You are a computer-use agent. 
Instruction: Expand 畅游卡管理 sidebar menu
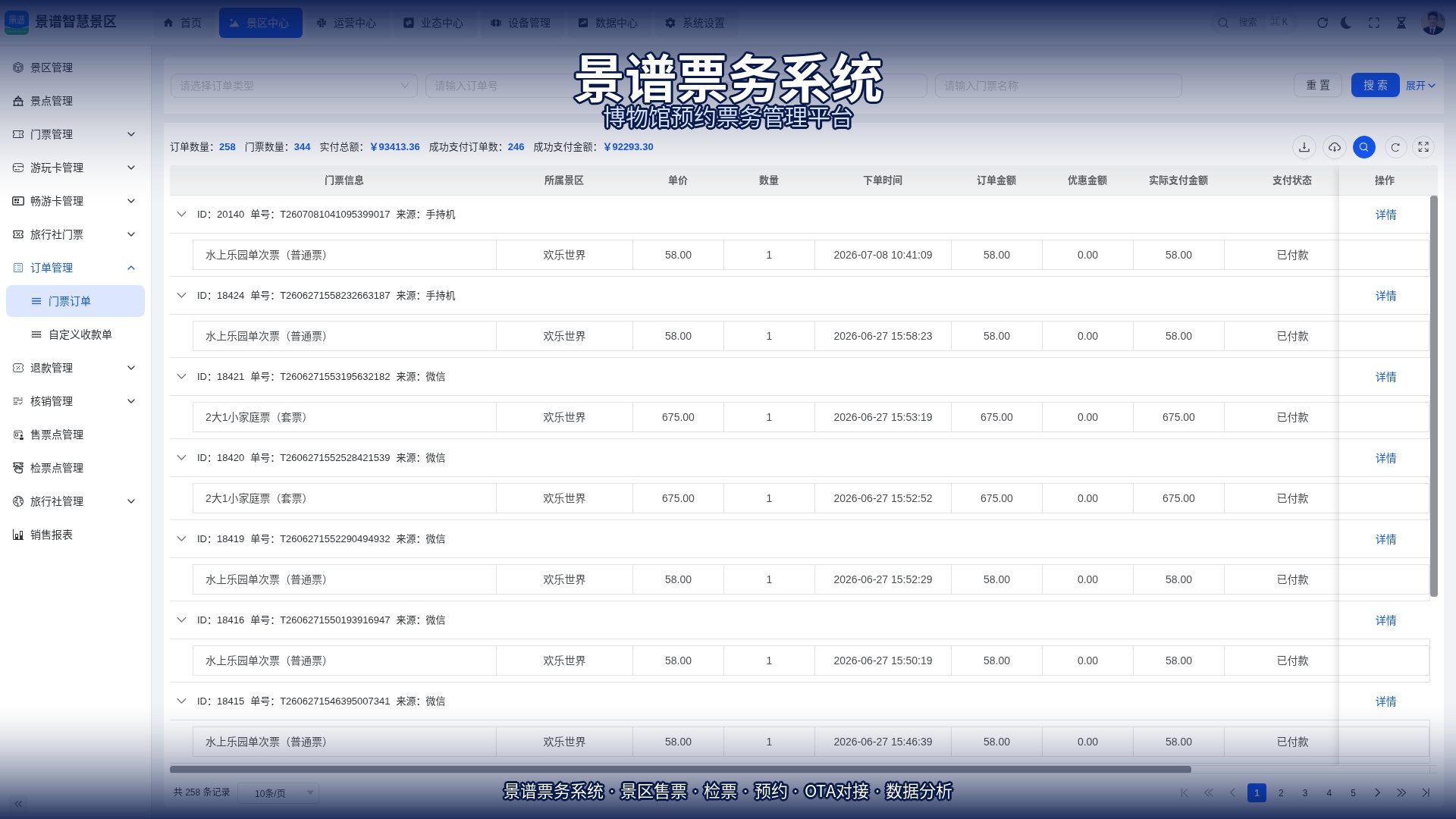[75, 201]
